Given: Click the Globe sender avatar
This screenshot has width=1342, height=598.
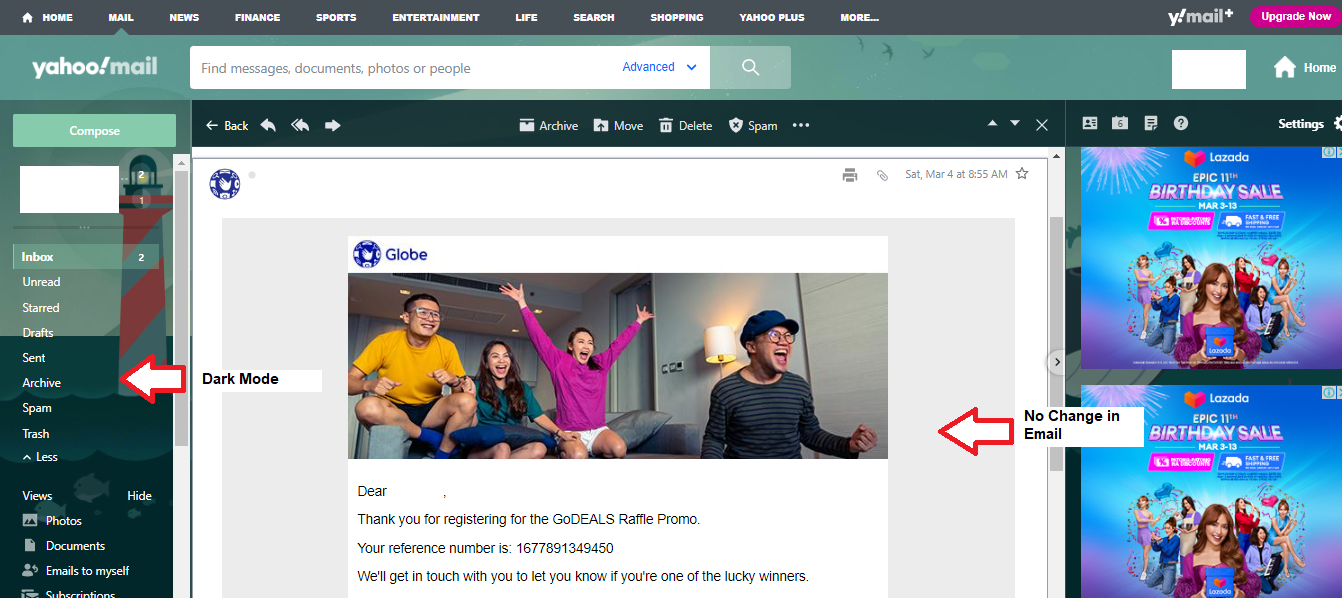Looking at the screenshot, I should pos(225,184).
